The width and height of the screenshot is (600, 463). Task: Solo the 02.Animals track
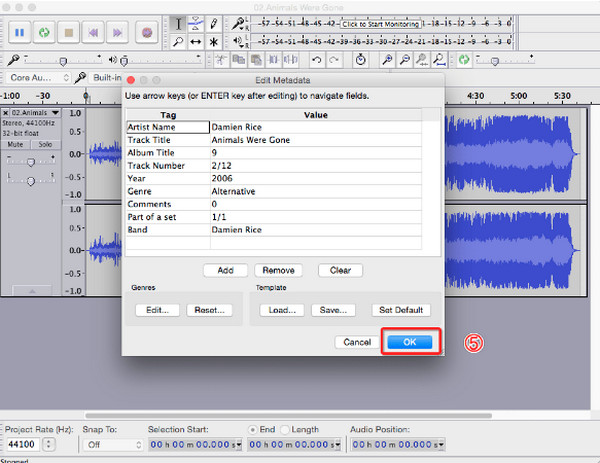(x=45, y=144)
